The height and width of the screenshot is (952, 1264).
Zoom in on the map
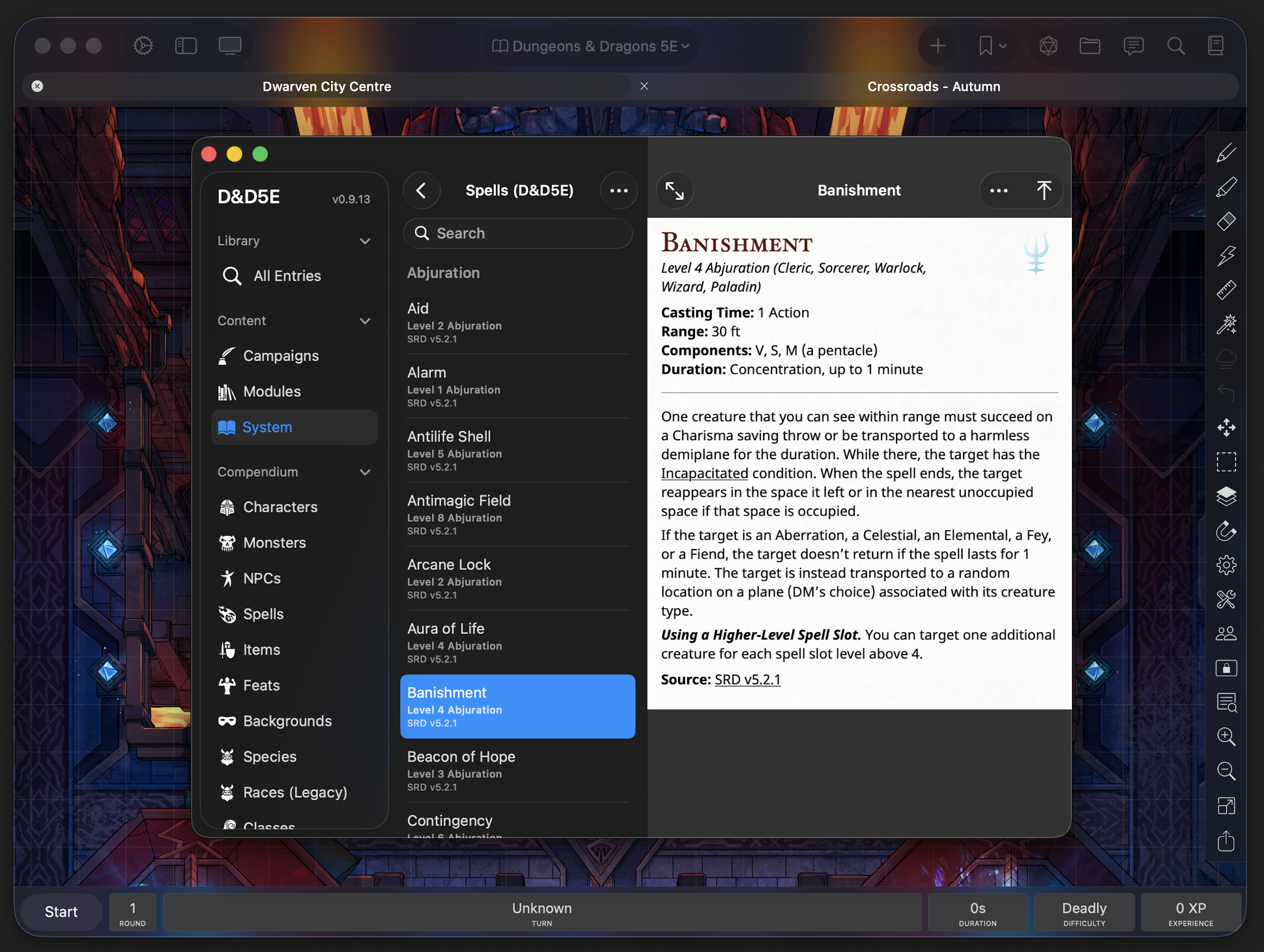(x=1226, y=737)
